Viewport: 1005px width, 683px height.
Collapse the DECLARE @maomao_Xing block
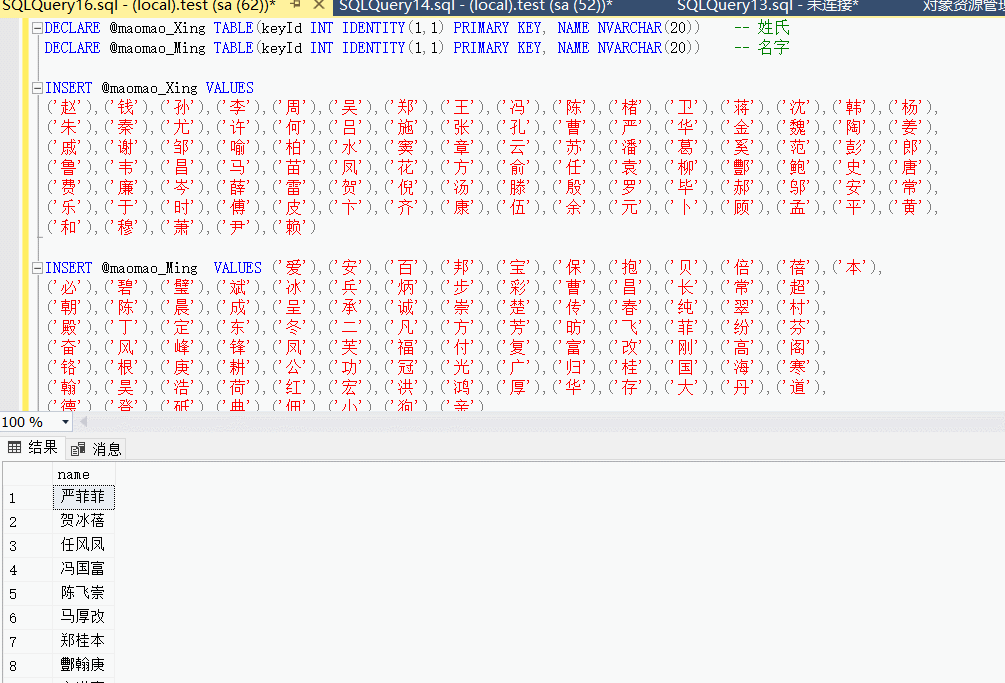37,28
